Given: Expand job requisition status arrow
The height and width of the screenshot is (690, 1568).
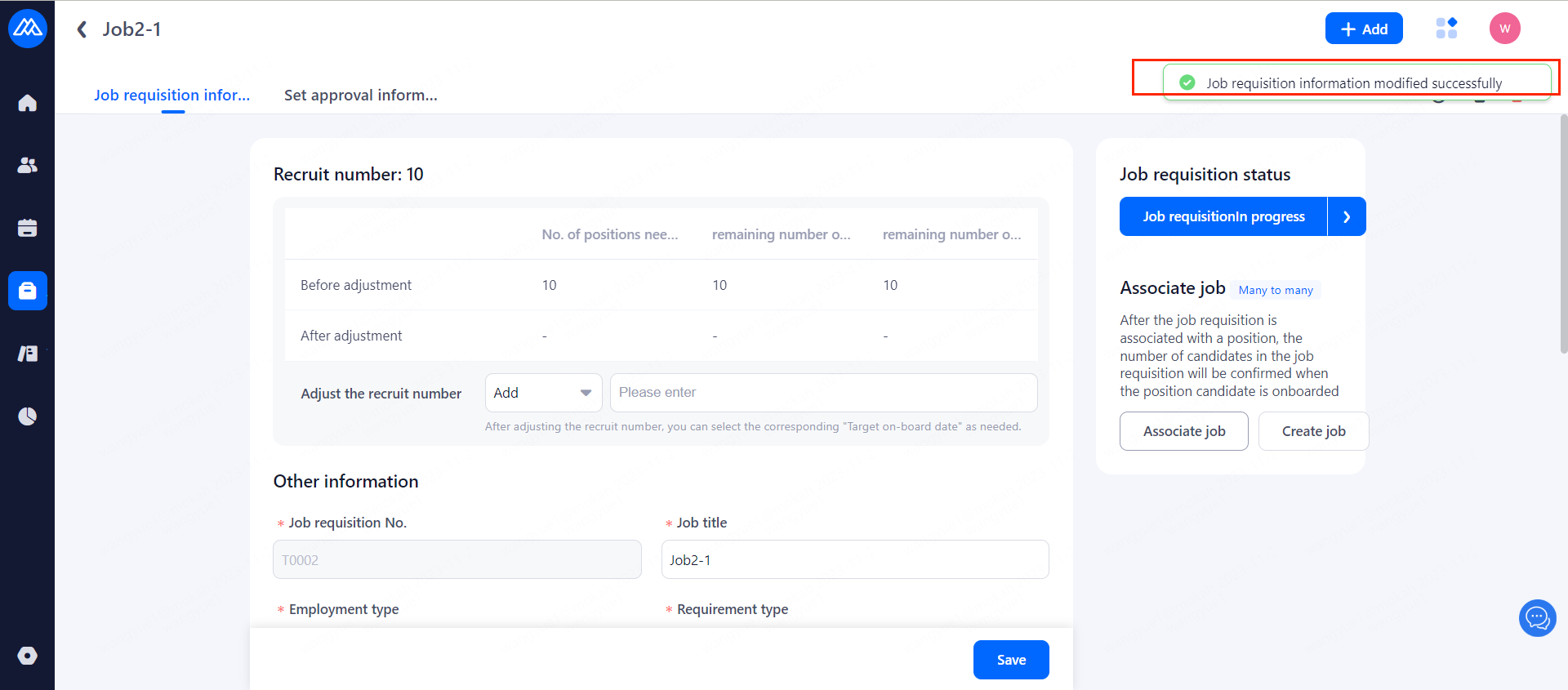Looking at the screenshot, I should pyautogui.click(x=1347, y=216).
